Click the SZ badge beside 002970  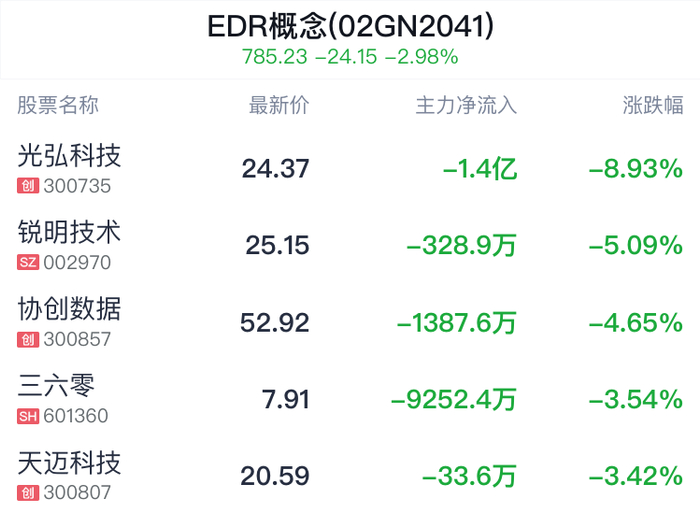pos(29,263)
